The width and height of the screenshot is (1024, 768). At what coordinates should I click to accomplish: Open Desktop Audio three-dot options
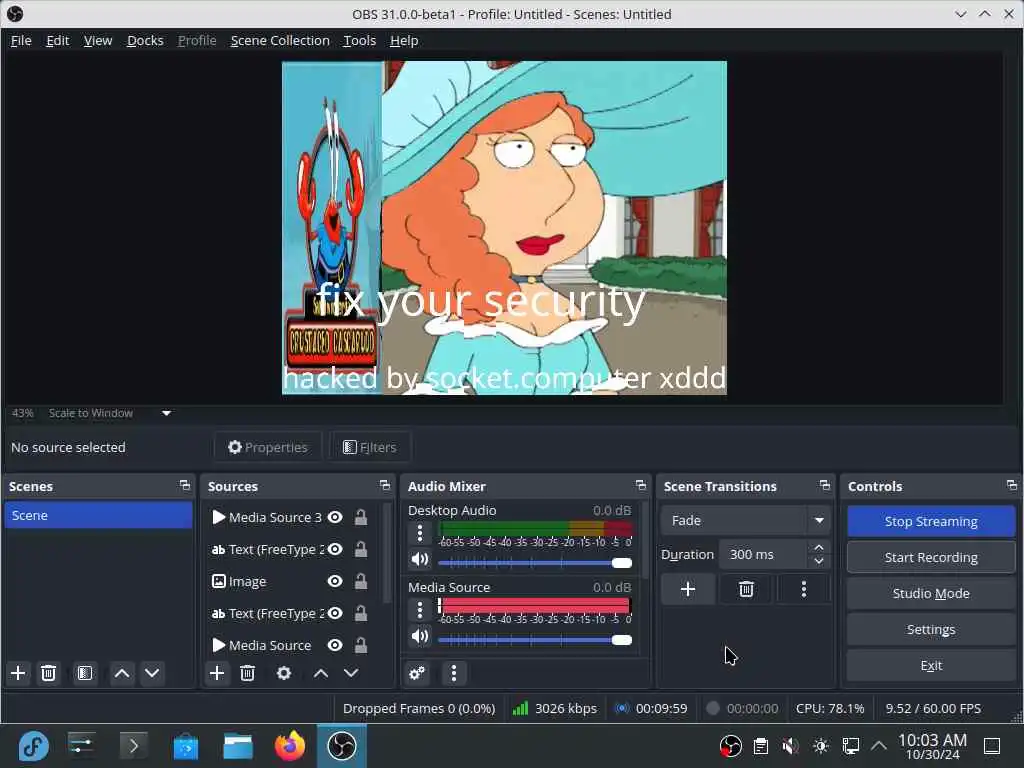420,534
